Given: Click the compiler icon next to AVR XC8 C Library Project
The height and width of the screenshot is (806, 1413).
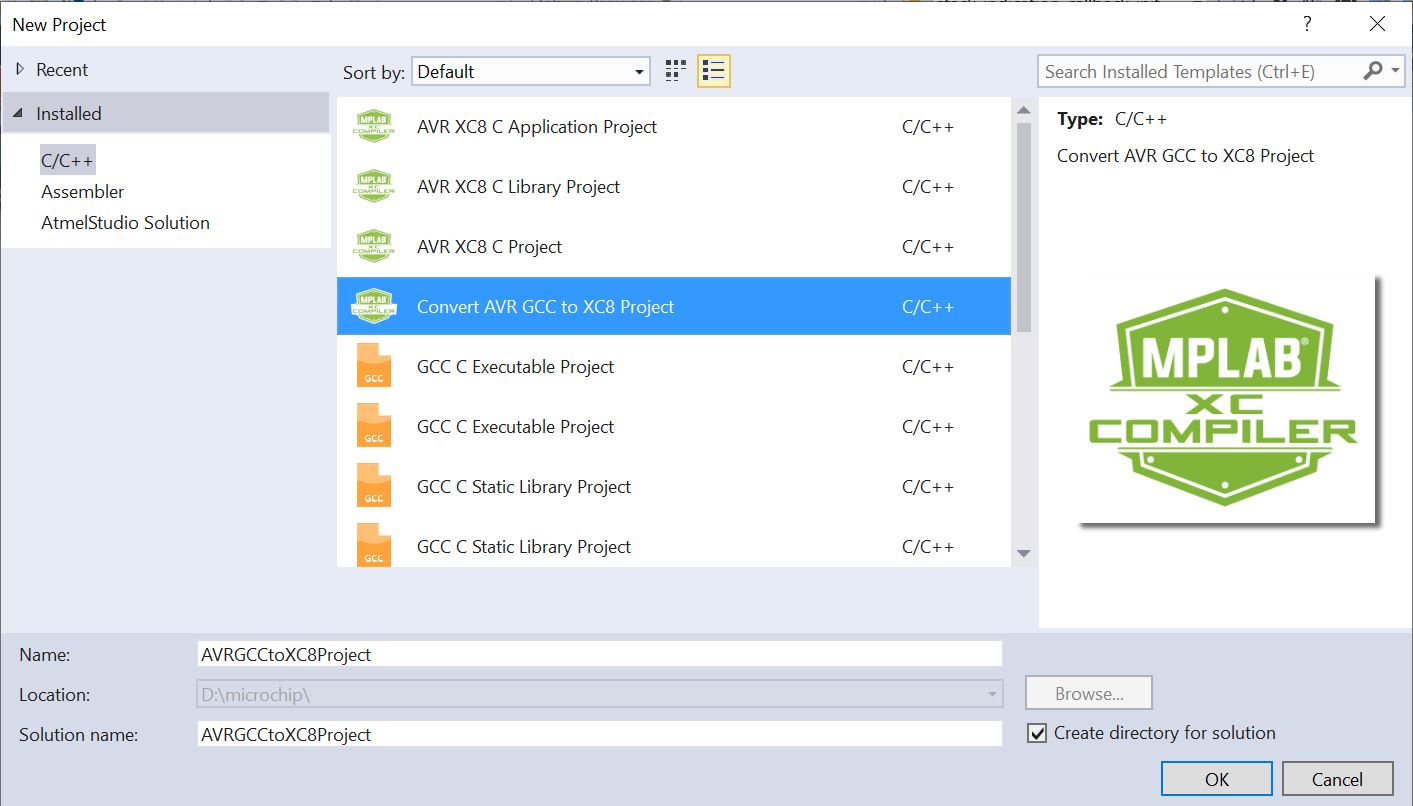Looking at the screenshot, I should [x=373, y=186].
